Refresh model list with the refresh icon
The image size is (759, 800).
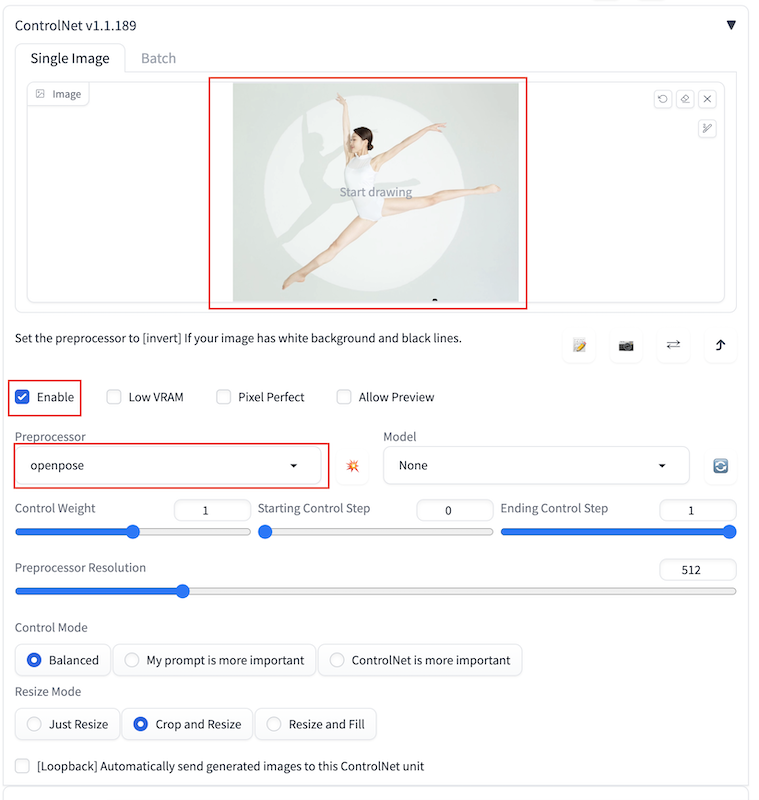click(720, 466)
